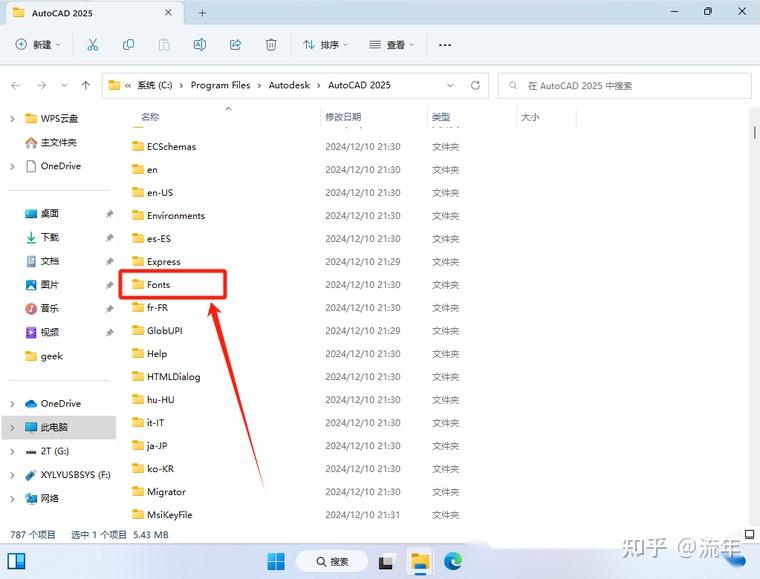Open the Windows Start button
This screenshot has width=760, height=579.
(x=276, y=562)
